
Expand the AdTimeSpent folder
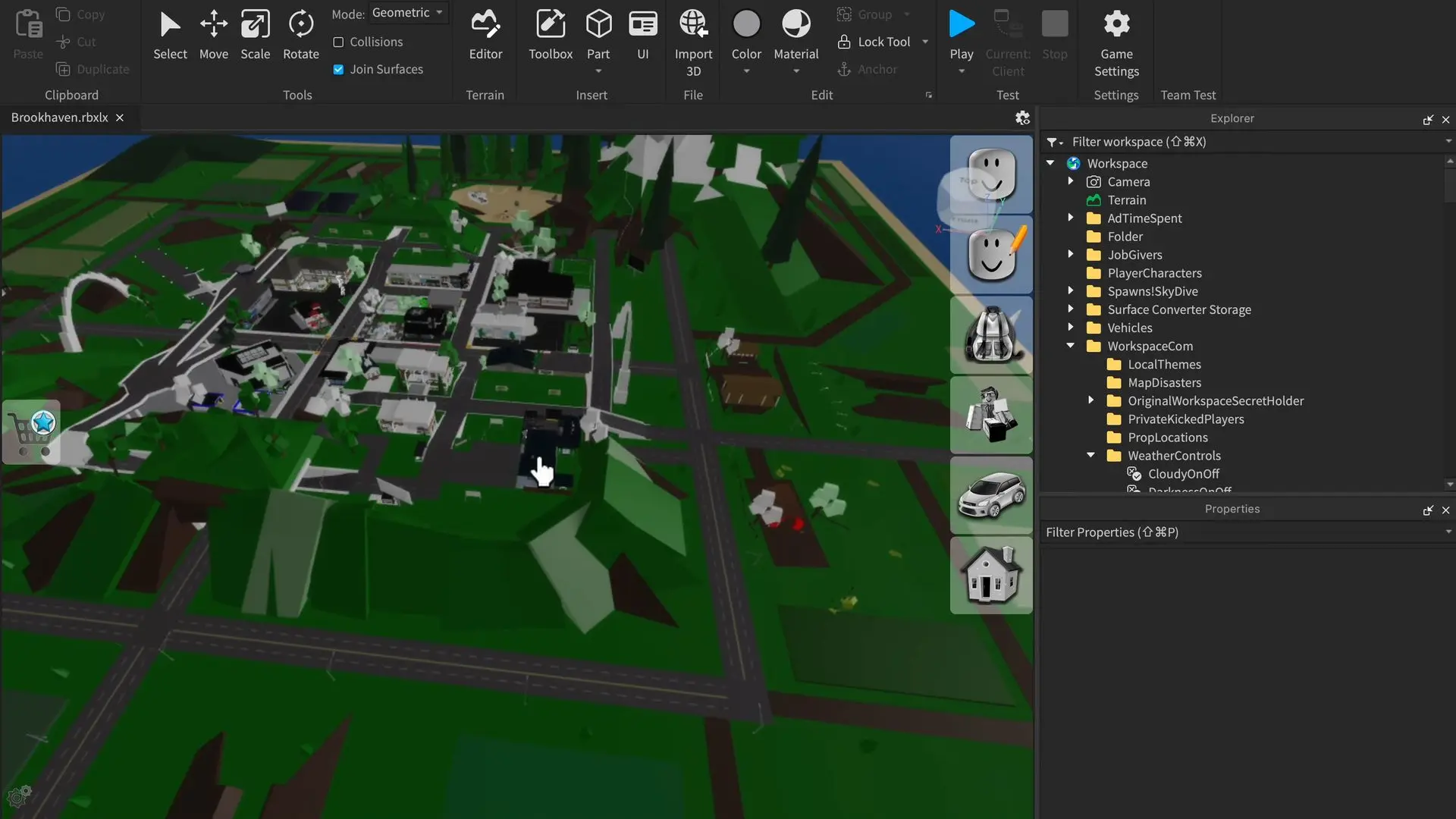pyautogui.click(x=1071, y=218)
